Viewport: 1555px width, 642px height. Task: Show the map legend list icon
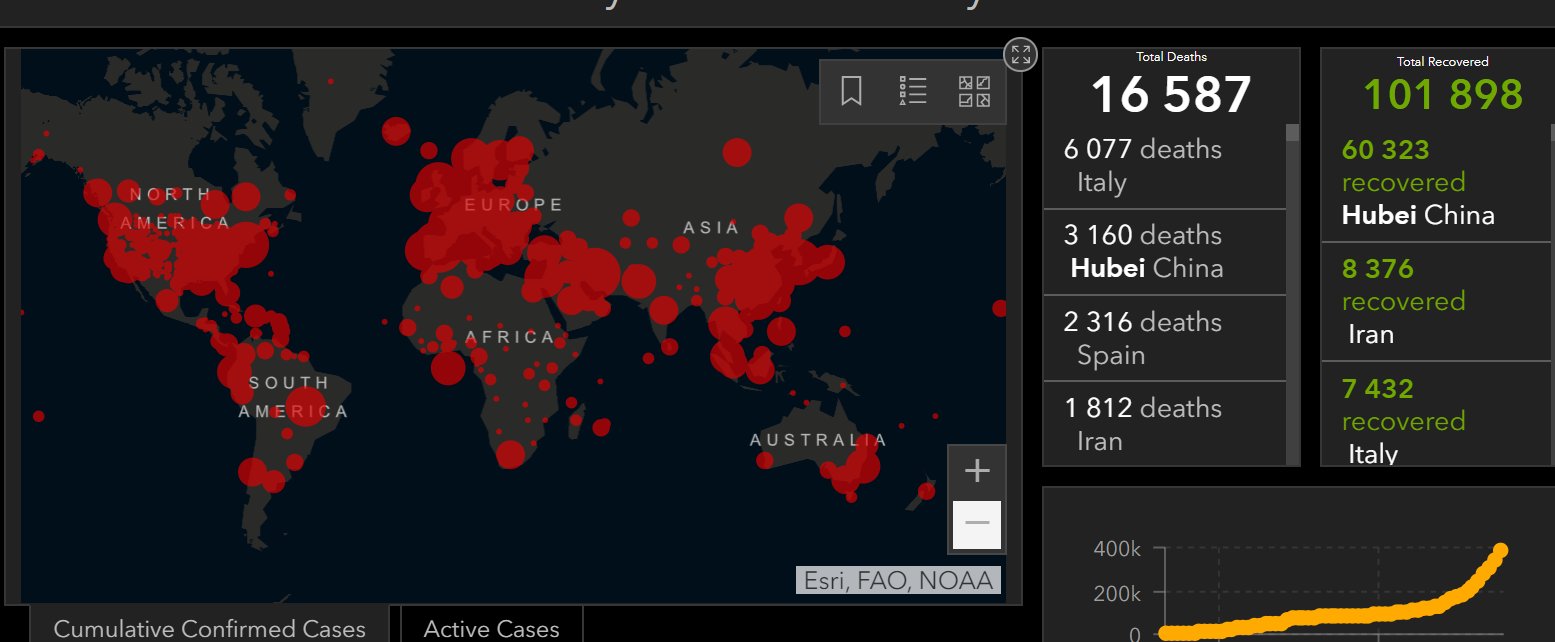[913, 91]
